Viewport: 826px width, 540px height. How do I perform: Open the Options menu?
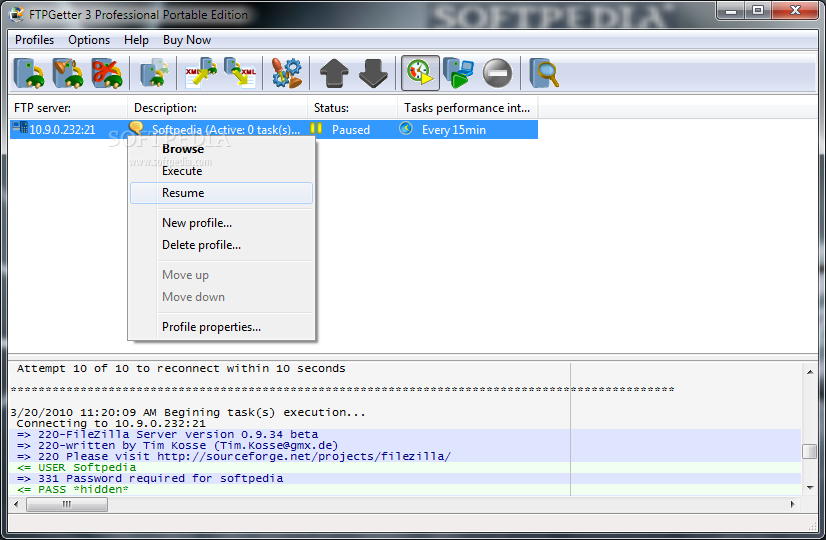tap(89, 40)
